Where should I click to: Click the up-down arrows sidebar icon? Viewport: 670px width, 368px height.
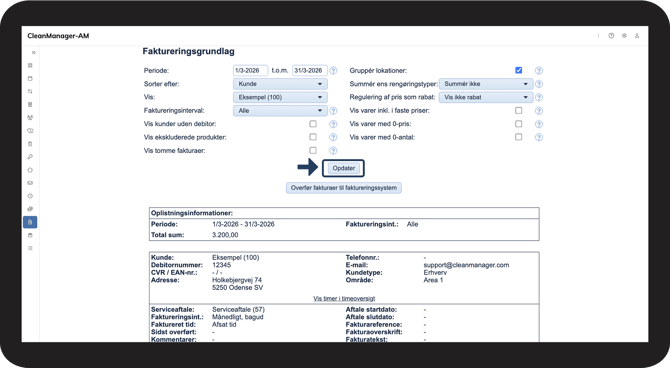[x=30, y=91]
